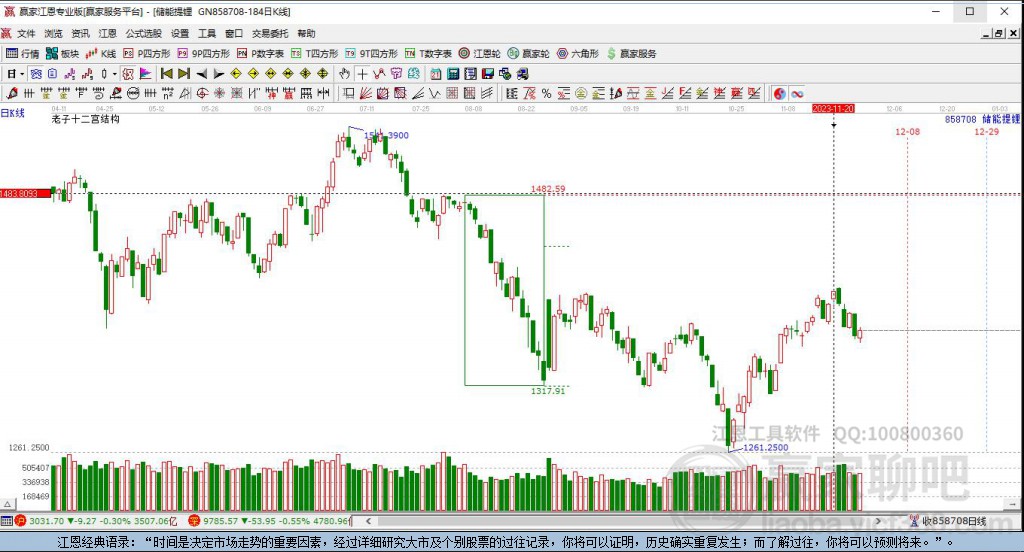The width and height of the screenshot is (1024, 552).
Task: Open the 设置 menu
Action: 180,33
